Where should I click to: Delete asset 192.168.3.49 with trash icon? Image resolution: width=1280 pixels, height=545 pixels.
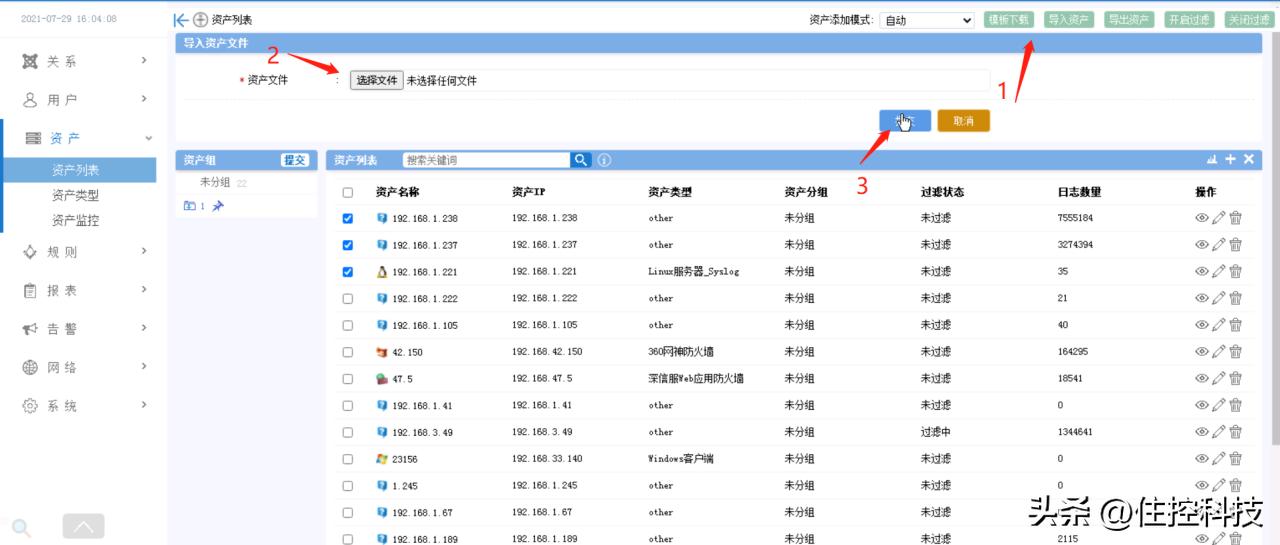1235,432
